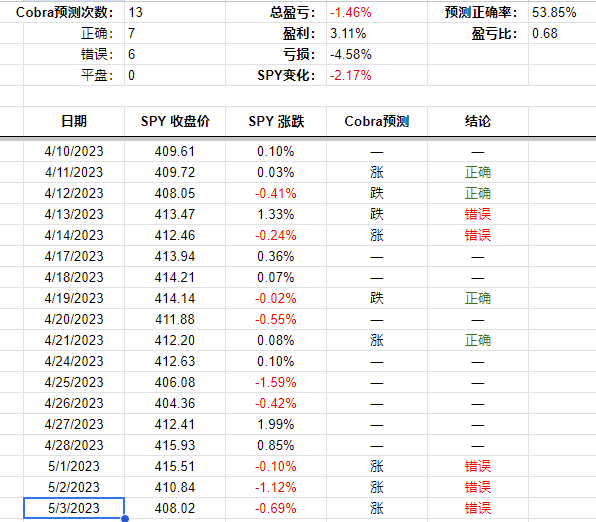Select the SPY 涨跌 header cell

pyautogui.click(x=276, y=121)
